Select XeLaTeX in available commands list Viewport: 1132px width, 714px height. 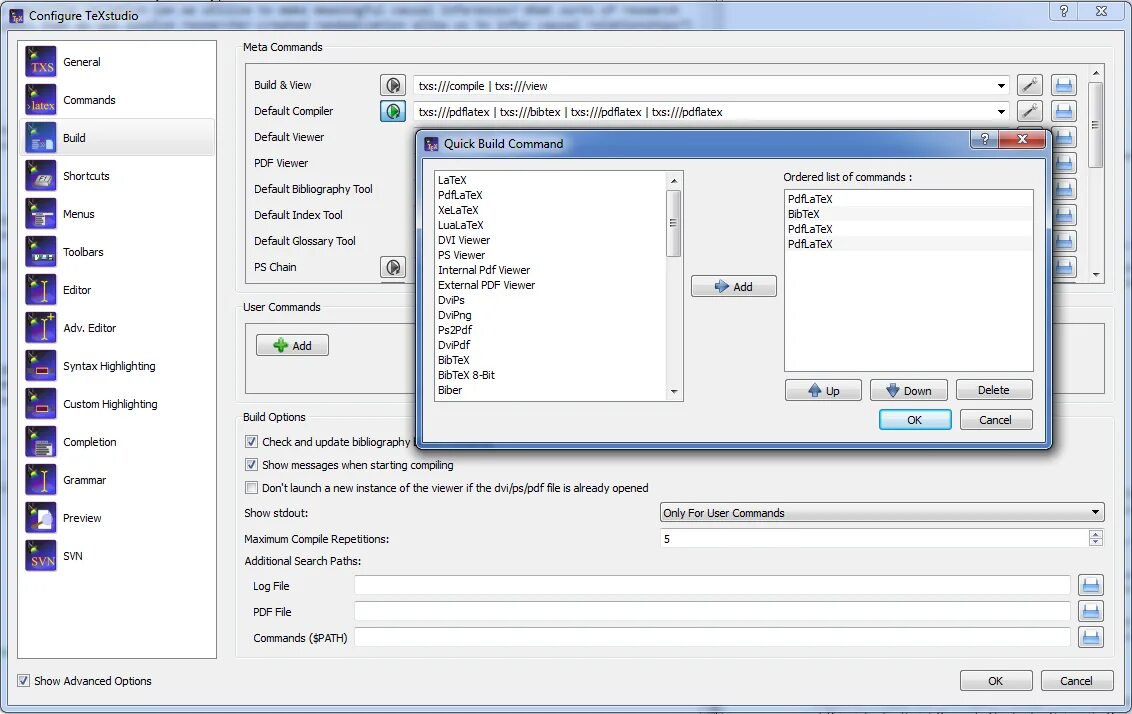point(458,210)
